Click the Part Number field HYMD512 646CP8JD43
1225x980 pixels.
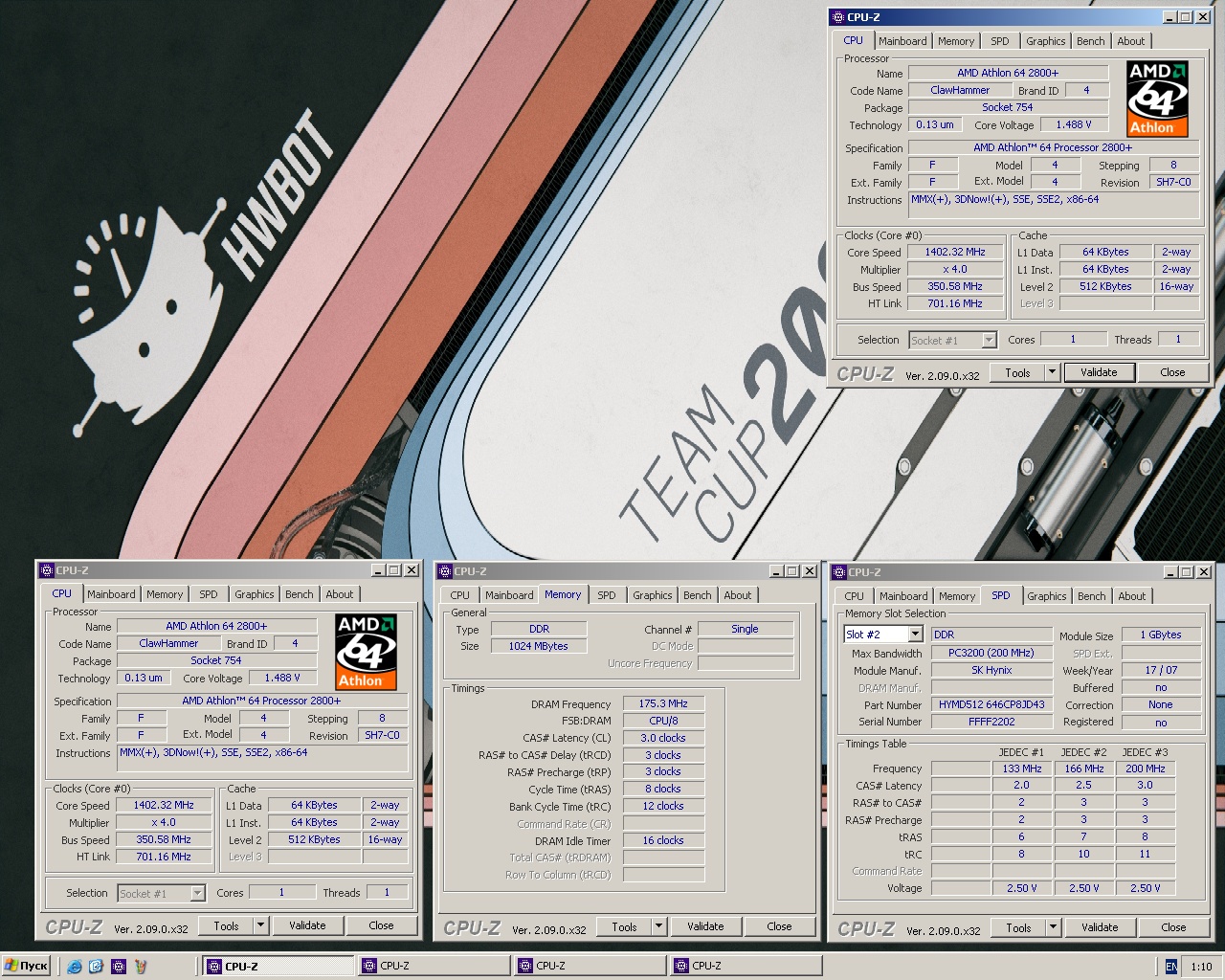coord(991,704)
